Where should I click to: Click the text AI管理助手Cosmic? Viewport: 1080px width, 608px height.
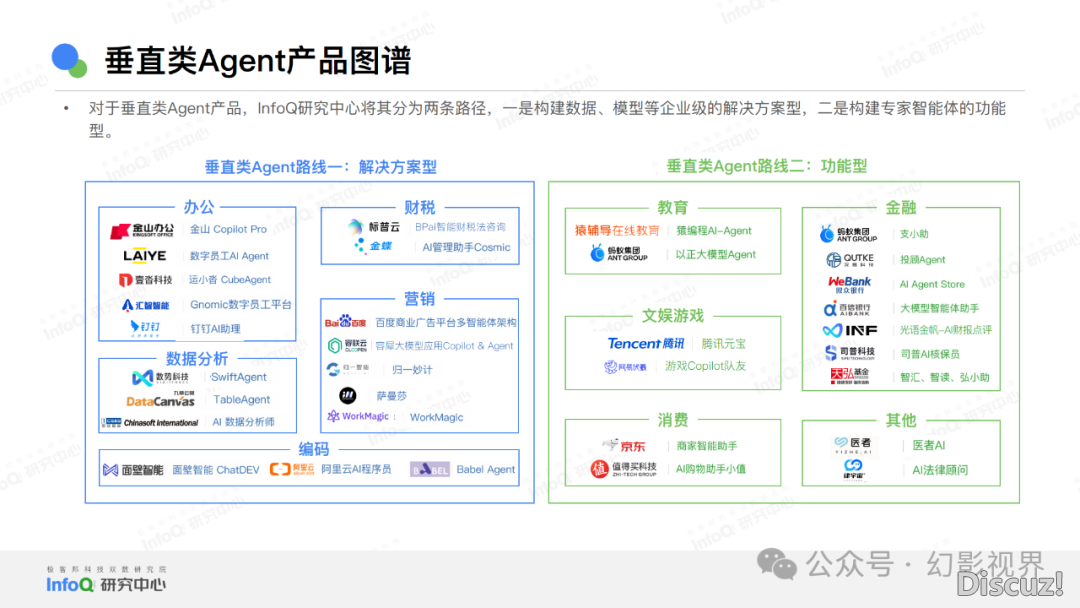pyautogui.click(x=466, y=247)
